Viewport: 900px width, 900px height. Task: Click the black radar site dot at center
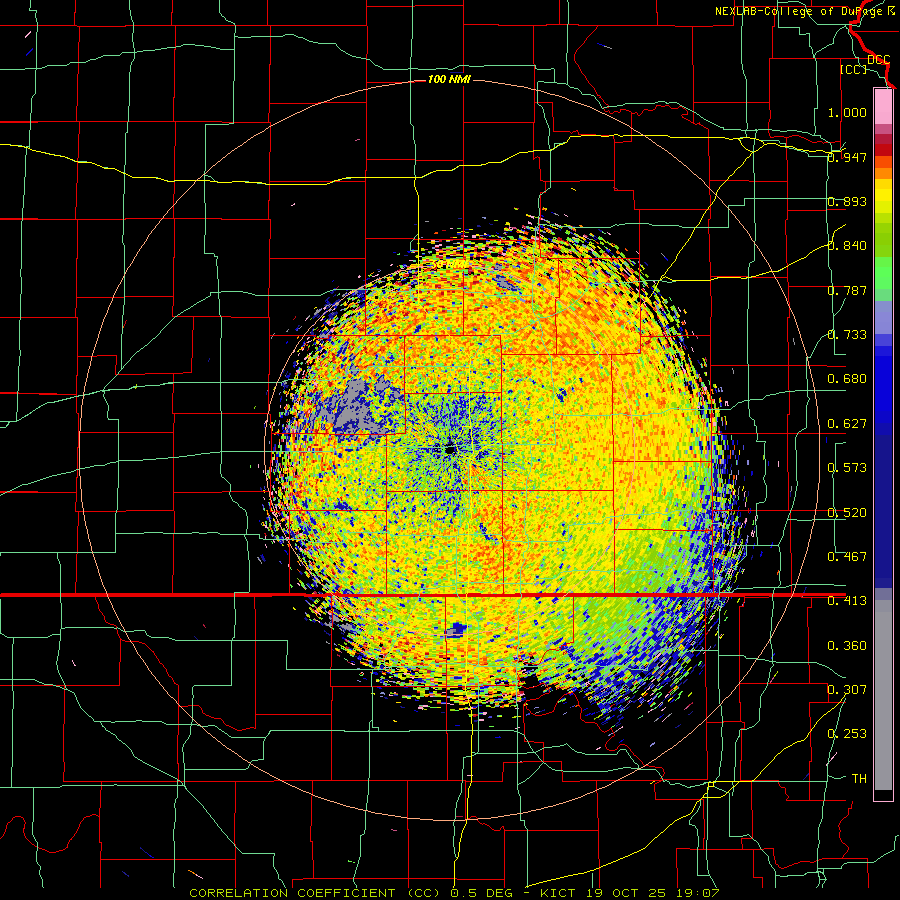point(450,450)
